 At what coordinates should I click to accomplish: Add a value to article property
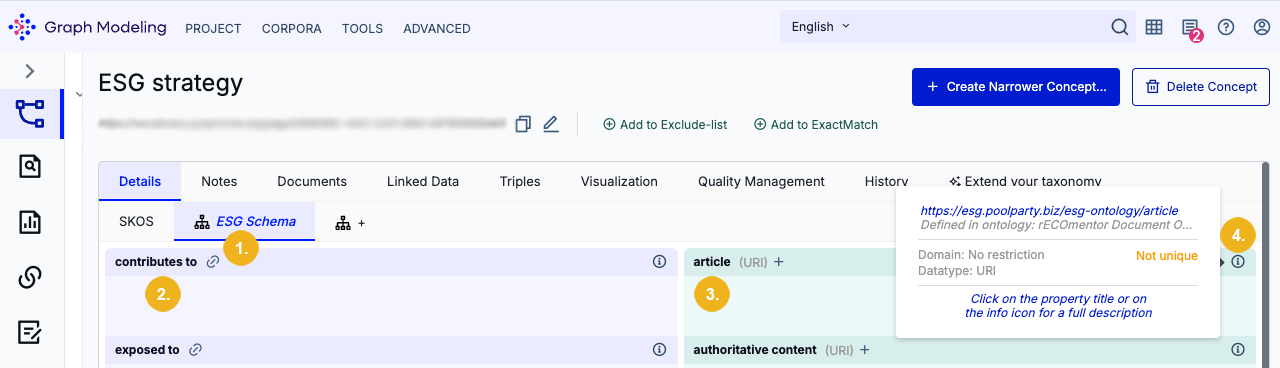click(x=778, y=262)
